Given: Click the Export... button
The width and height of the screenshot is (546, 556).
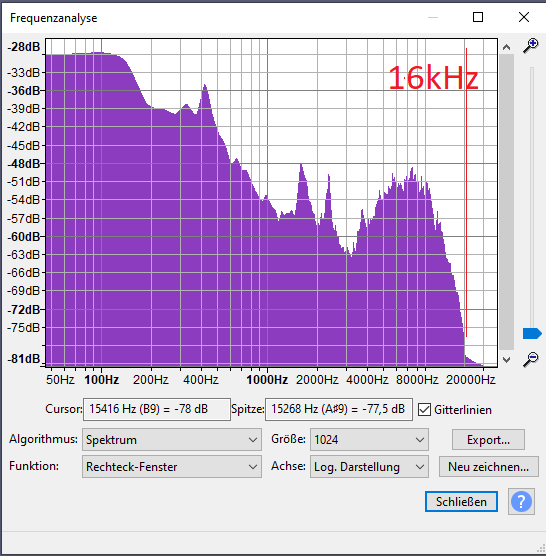Looking at the screenshot, I should click(x=488, y=440).
